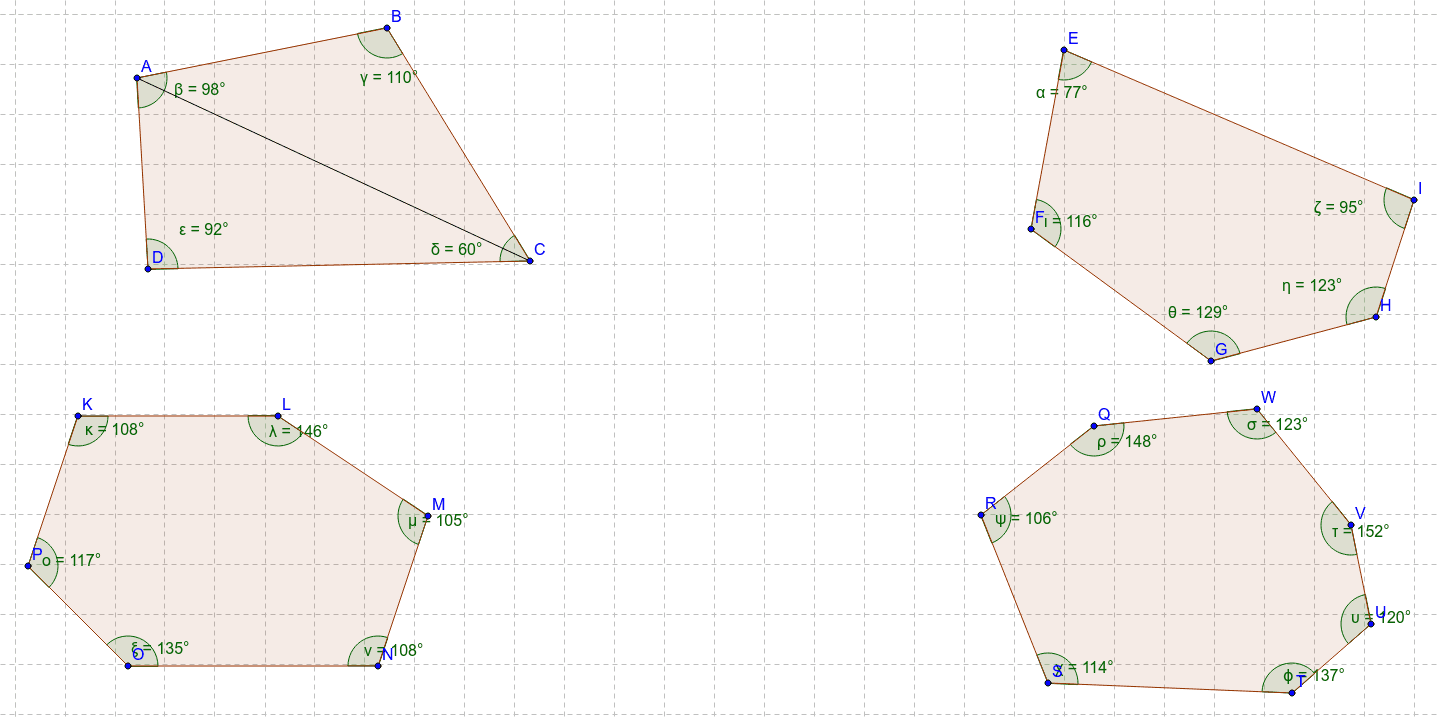Select angle label ε = 92°
This screenshot has width=1440, height=722.
point(204,228)
